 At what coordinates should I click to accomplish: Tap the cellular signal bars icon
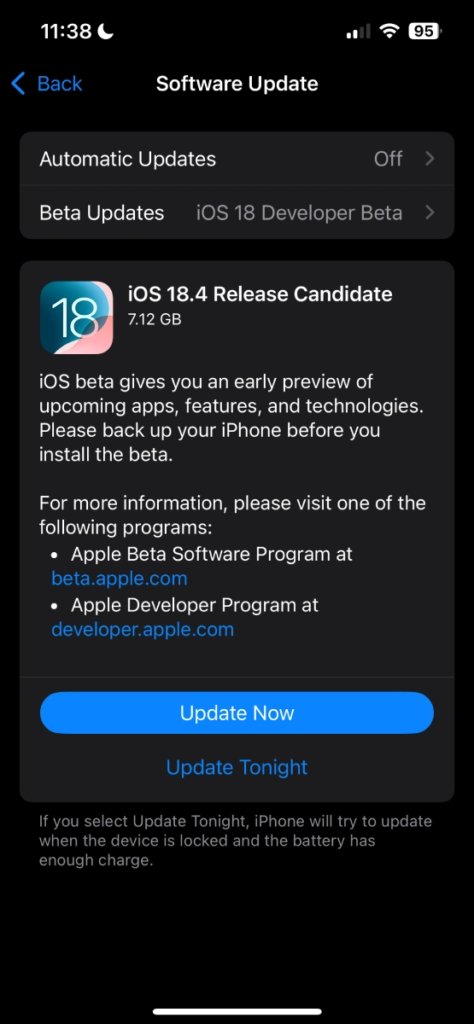pyautogui.click(x=358, y=31)
